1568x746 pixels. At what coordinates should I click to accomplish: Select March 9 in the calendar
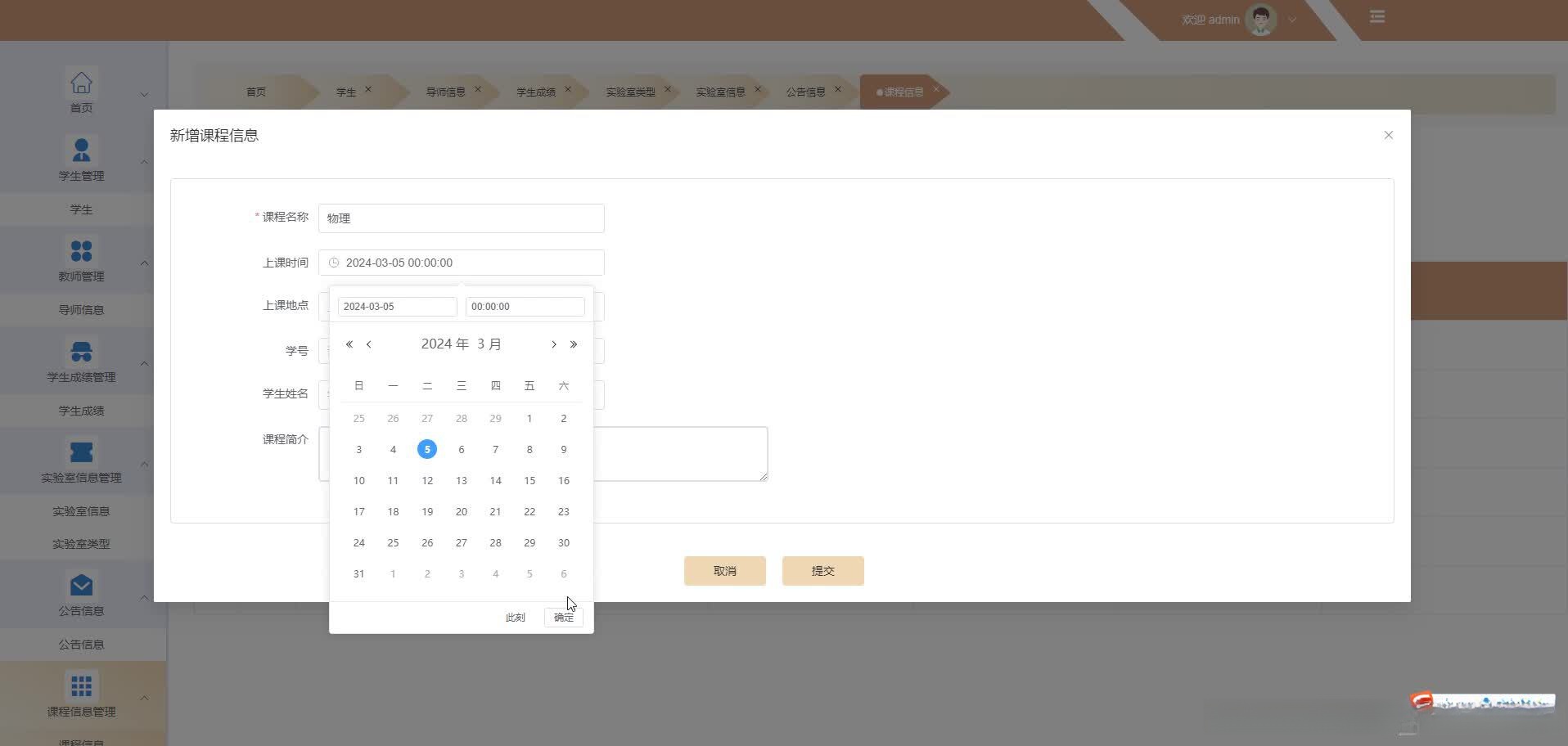pyautogui.click(x=564, y=449)
